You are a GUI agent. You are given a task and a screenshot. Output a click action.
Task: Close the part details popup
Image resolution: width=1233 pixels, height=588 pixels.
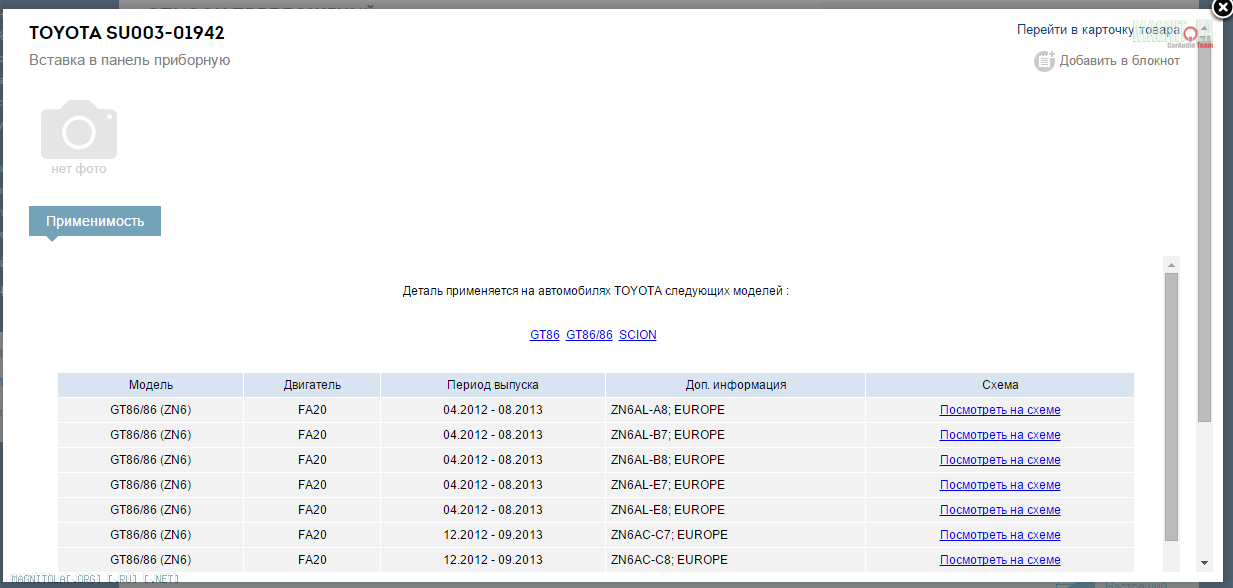(1222, 9)
